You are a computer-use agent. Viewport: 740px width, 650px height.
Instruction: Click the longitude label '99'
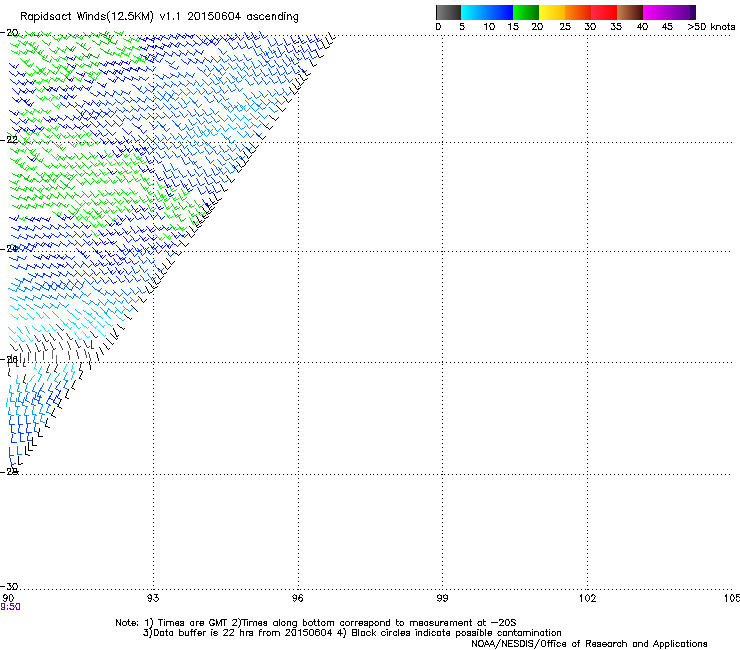442,598
